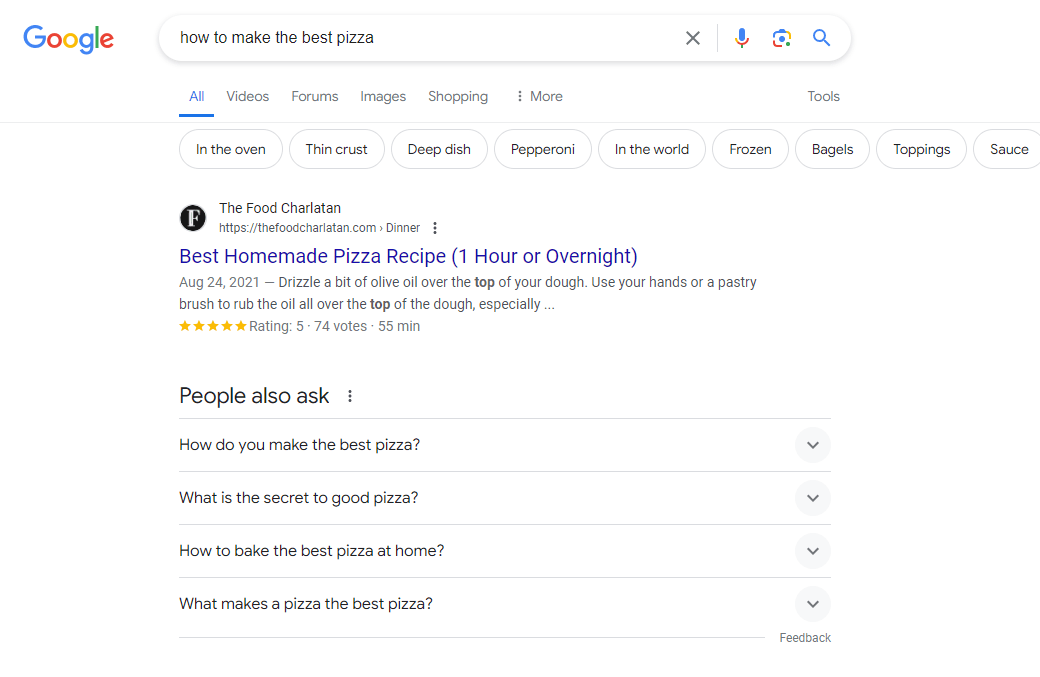The height and width of the screenshot is (677, 1040).
Task: Select the 'In the world' filter chip
Action: [x=651, y=149]
